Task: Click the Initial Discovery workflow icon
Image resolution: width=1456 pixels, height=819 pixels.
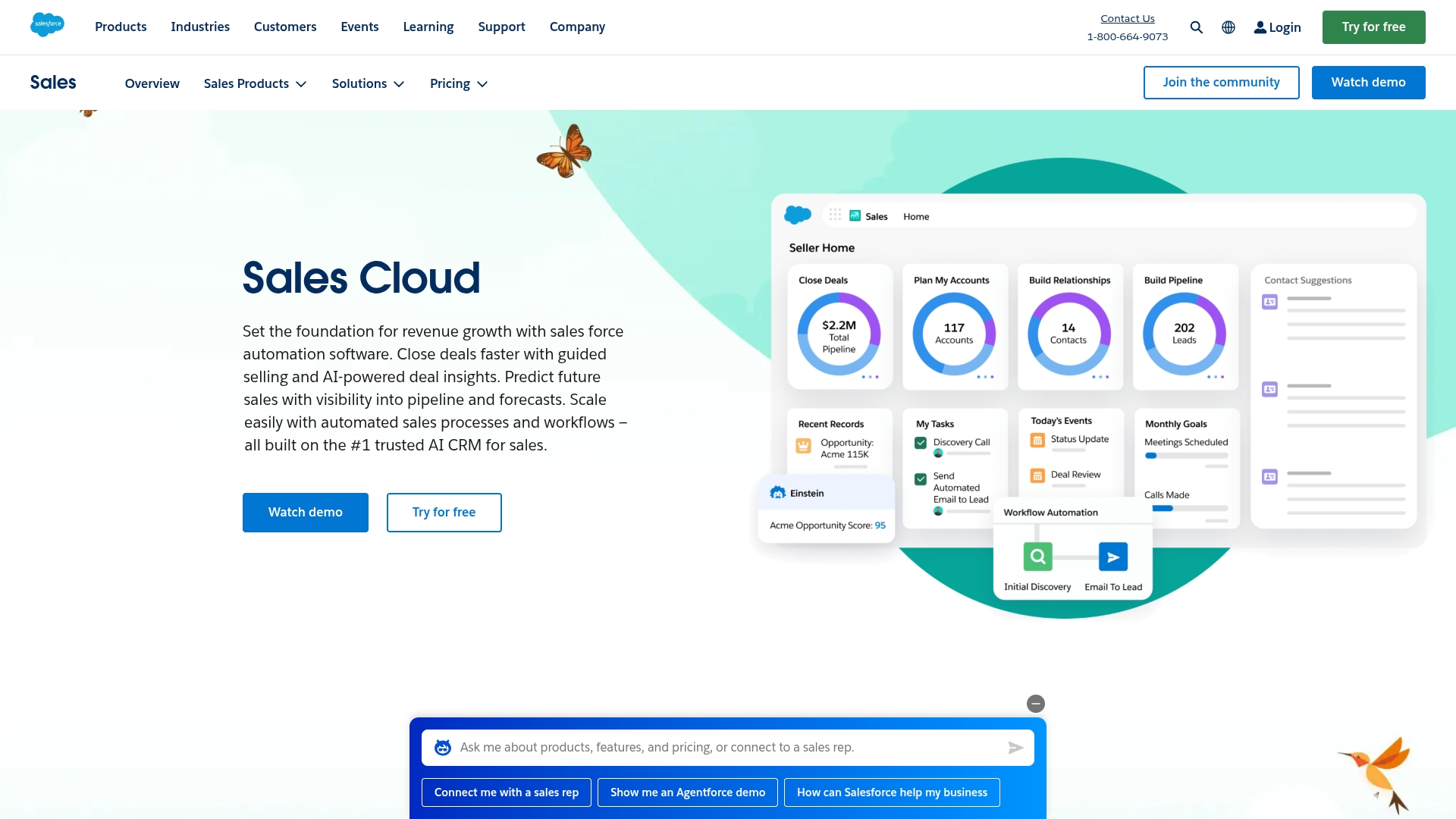Action: pyautogui.click(x=1037, y=556)
